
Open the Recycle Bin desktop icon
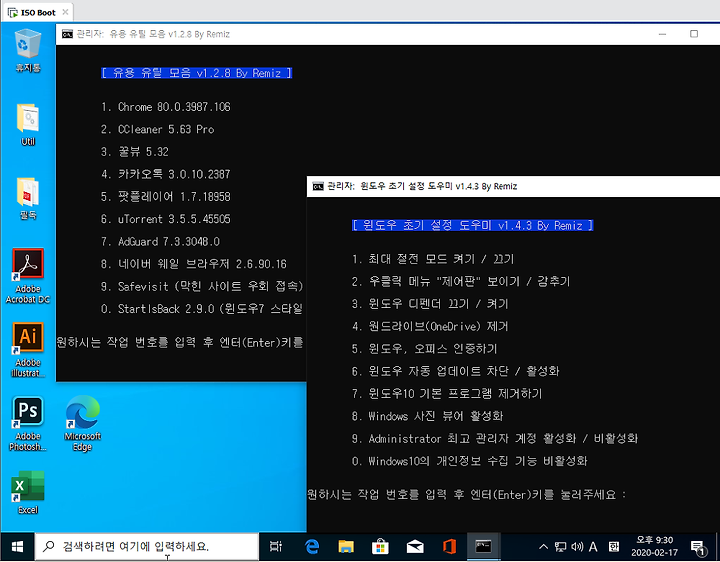click(x=28, y=51)
